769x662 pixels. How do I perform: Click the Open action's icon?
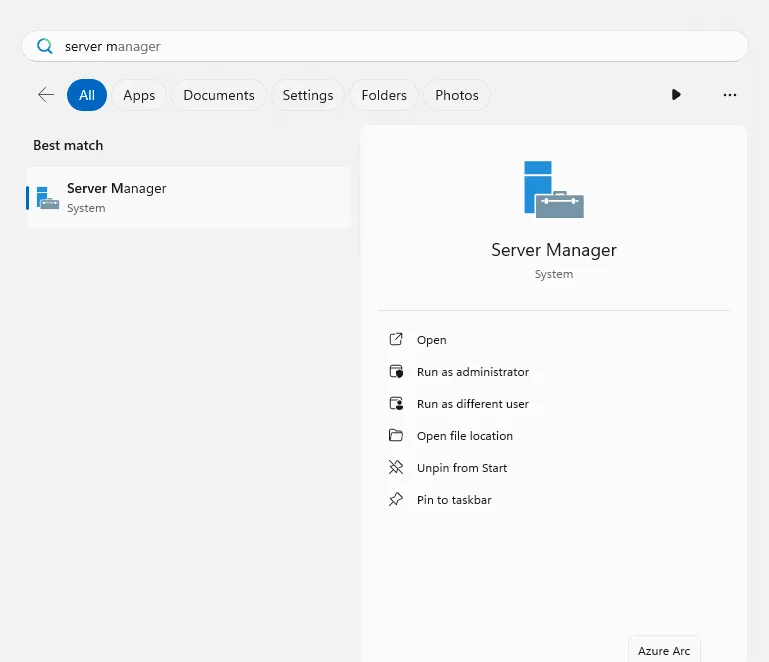point(396,339)
